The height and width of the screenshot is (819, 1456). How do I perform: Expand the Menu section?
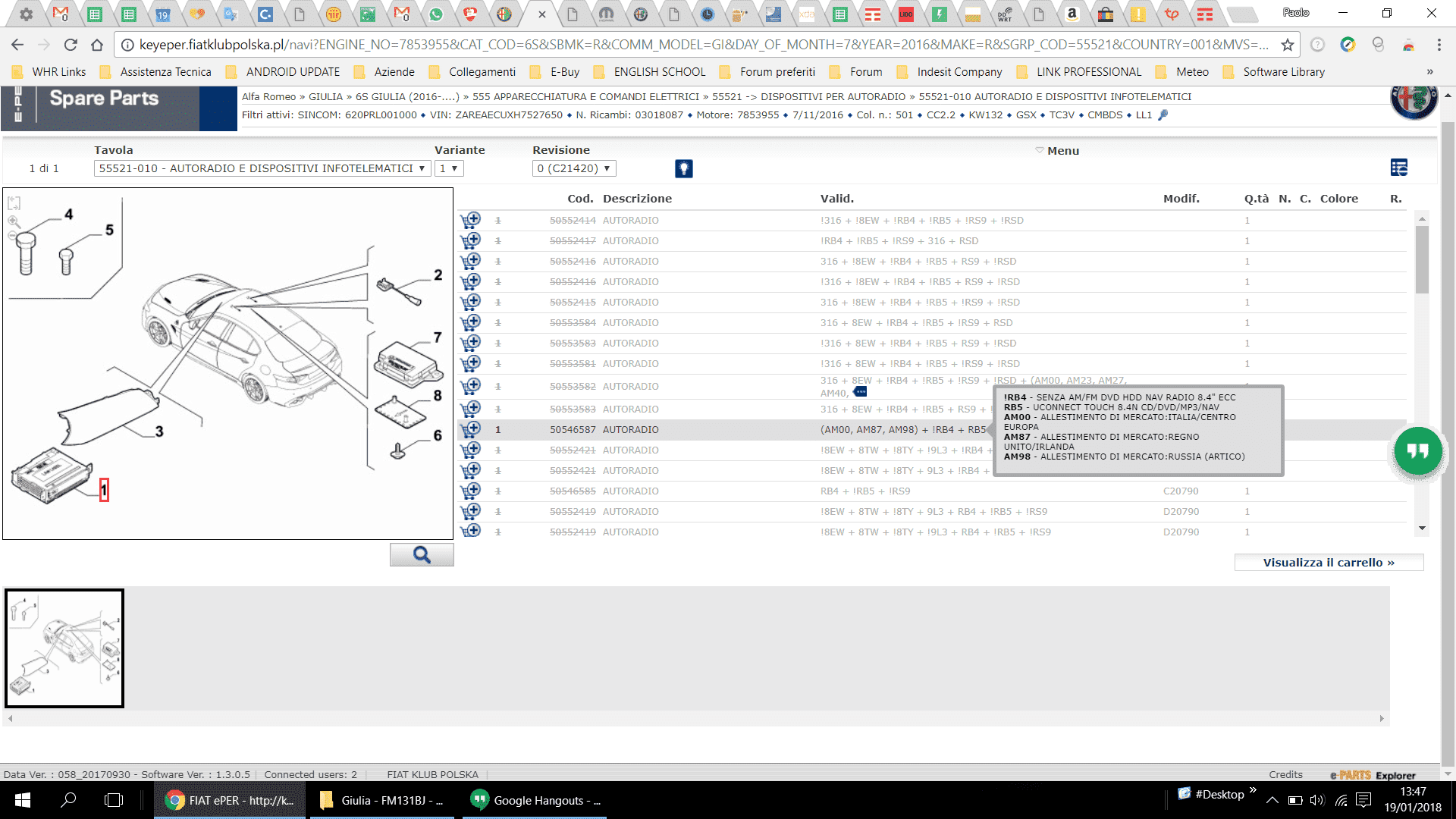pos(1056,150)
